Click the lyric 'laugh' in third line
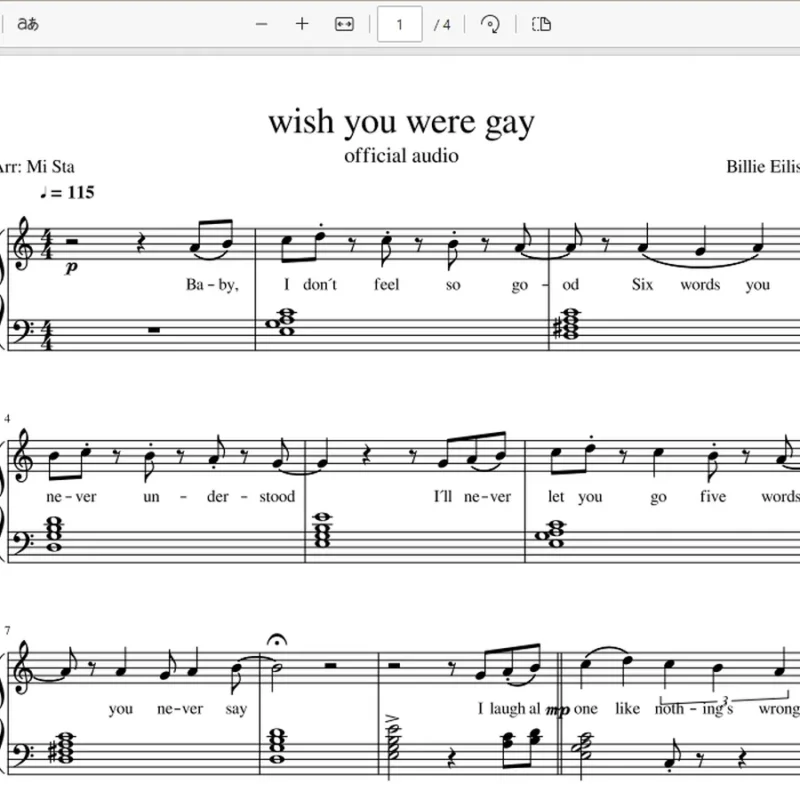800x800 pixels. pos(507,709)
